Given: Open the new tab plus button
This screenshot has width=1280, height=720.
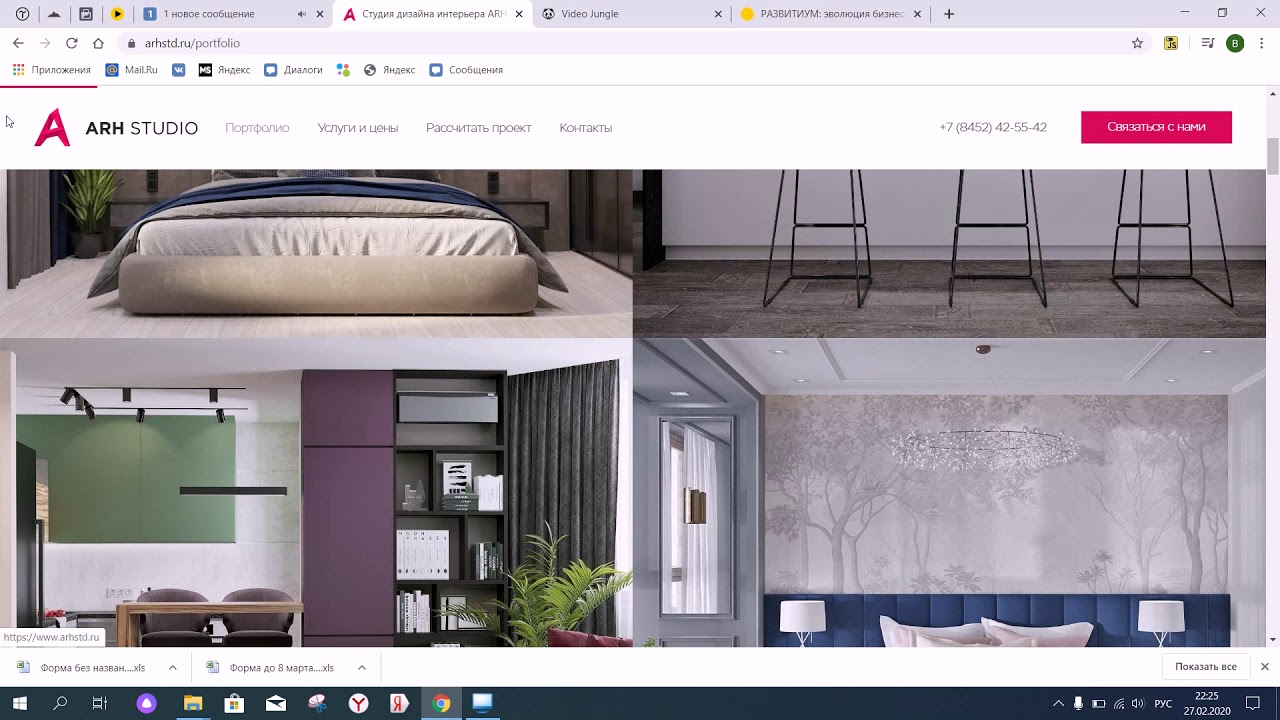Looking at the screenshot, I should pyautogui.click(x=949, y=14).
